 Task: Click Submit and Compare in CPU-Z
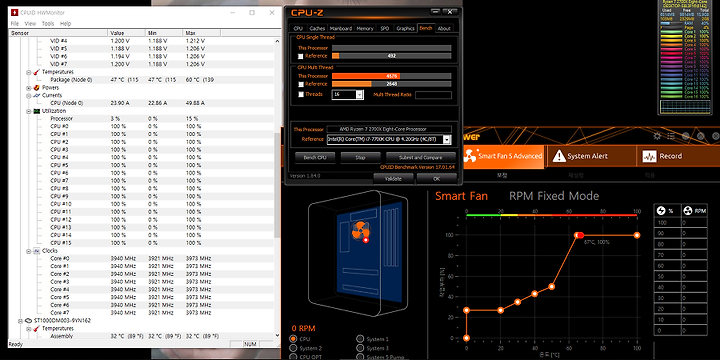[421, 158]
